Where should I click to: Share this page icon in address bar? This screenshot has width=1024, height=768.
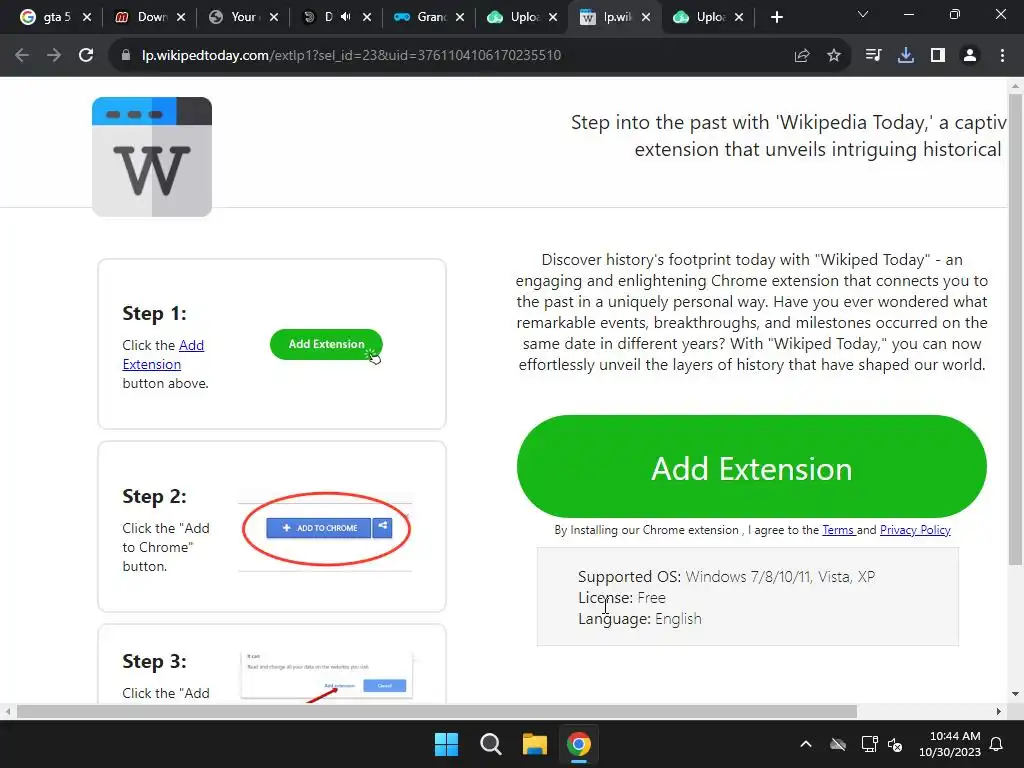(802, 56)
